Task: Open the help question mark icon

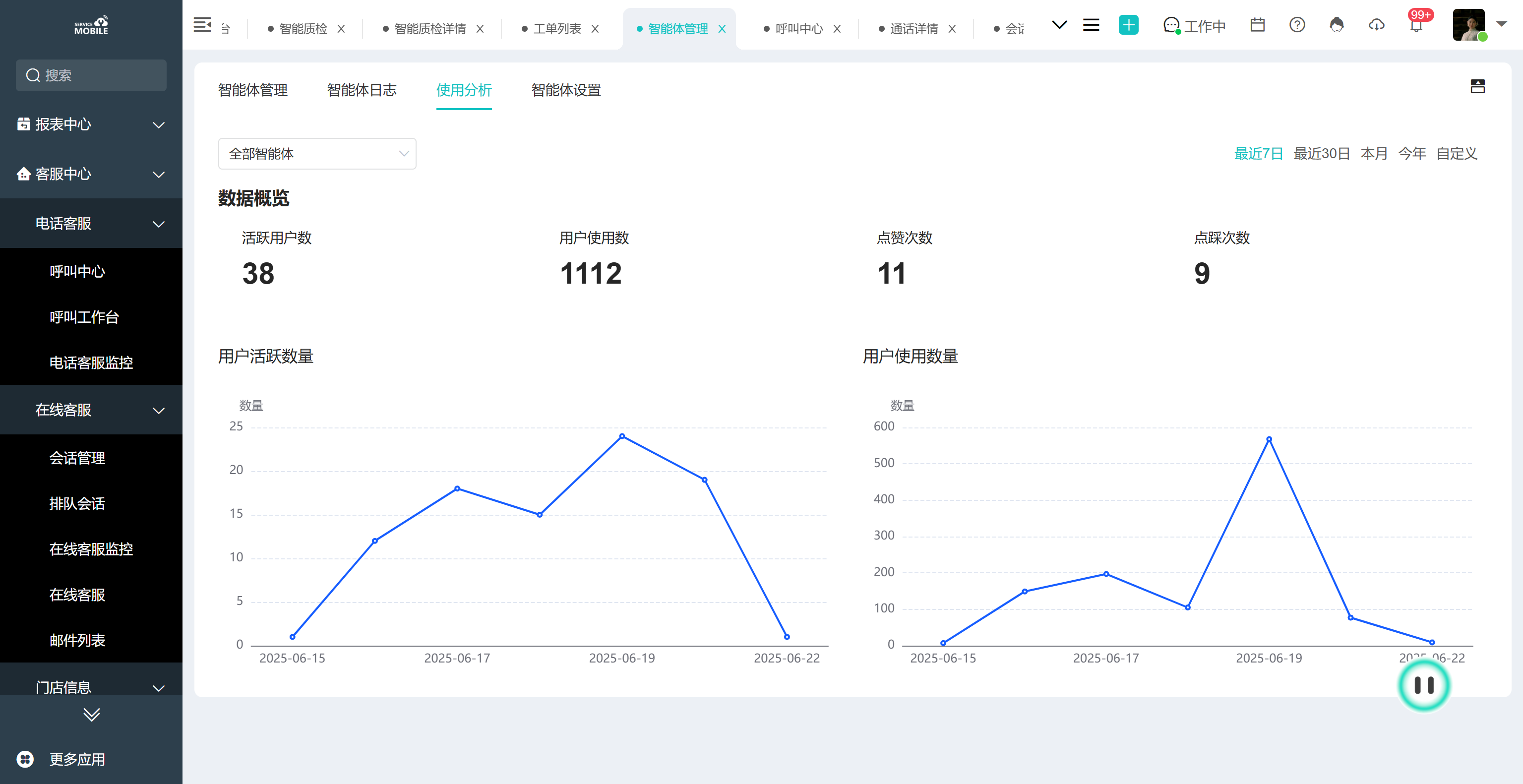Action: click(1297, 25)
